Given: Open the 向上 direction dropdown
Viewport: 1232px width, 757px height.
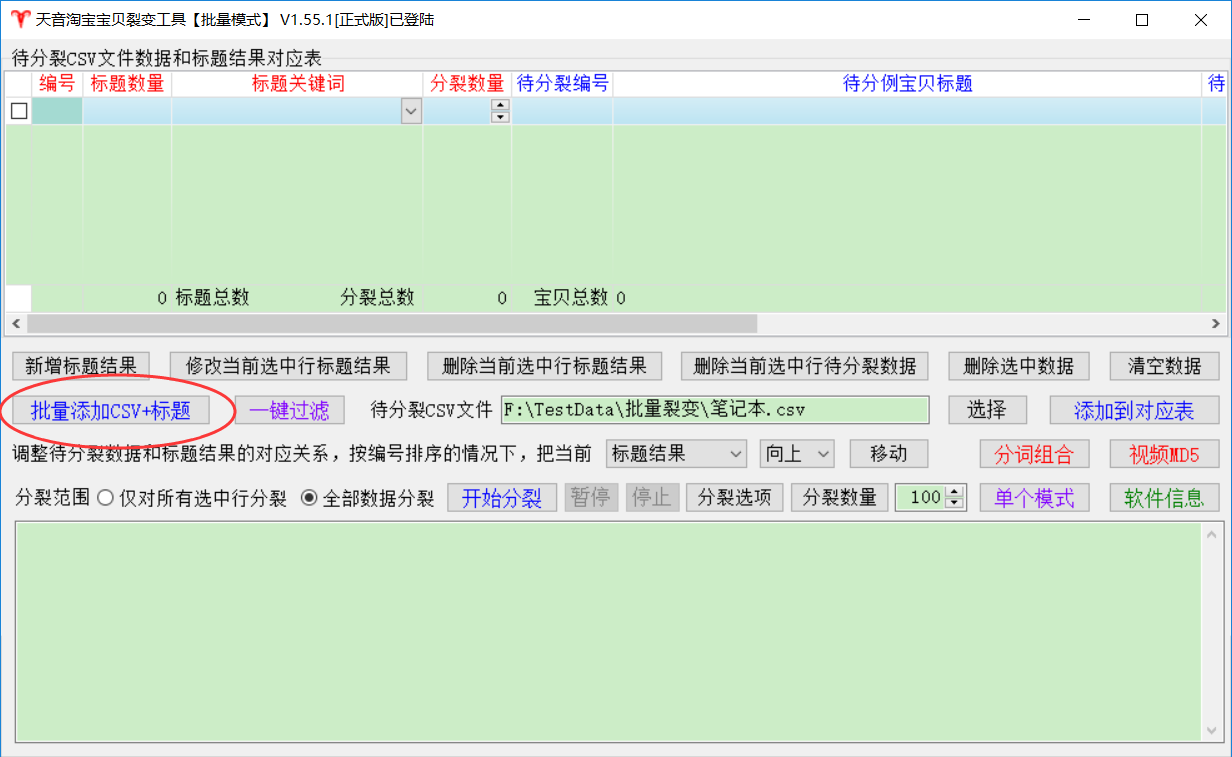Looking at the screenshot, I should click(x=796, y=454).
